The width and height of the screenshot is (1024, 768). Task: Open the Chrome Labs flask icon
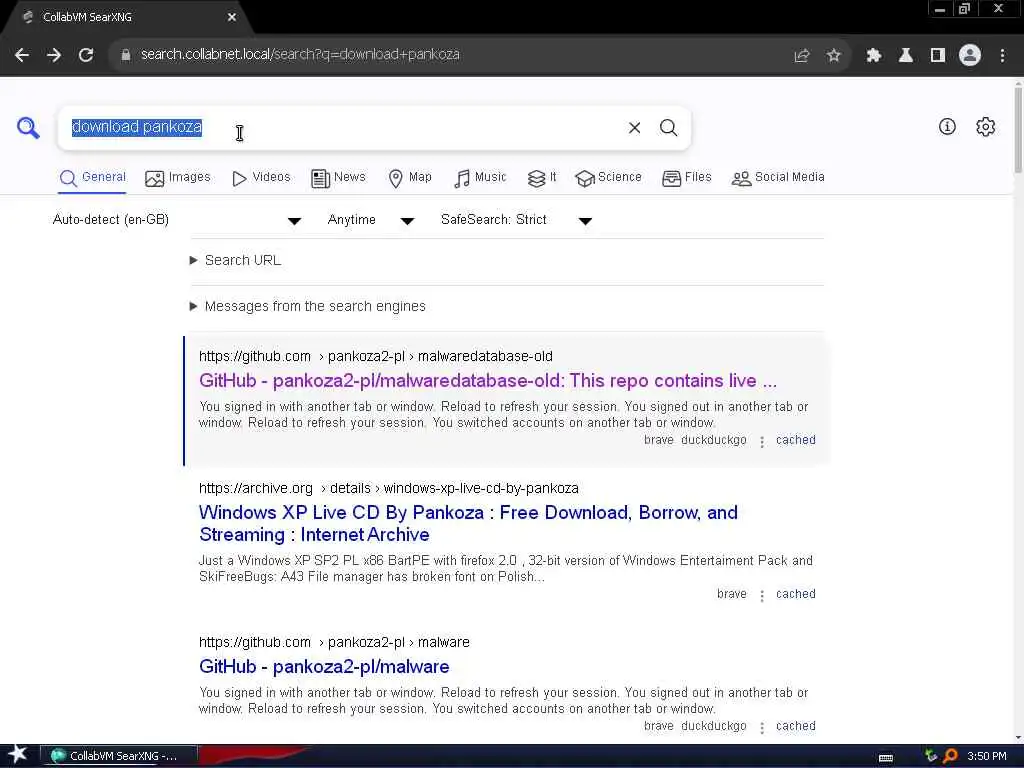click(906, 56)
